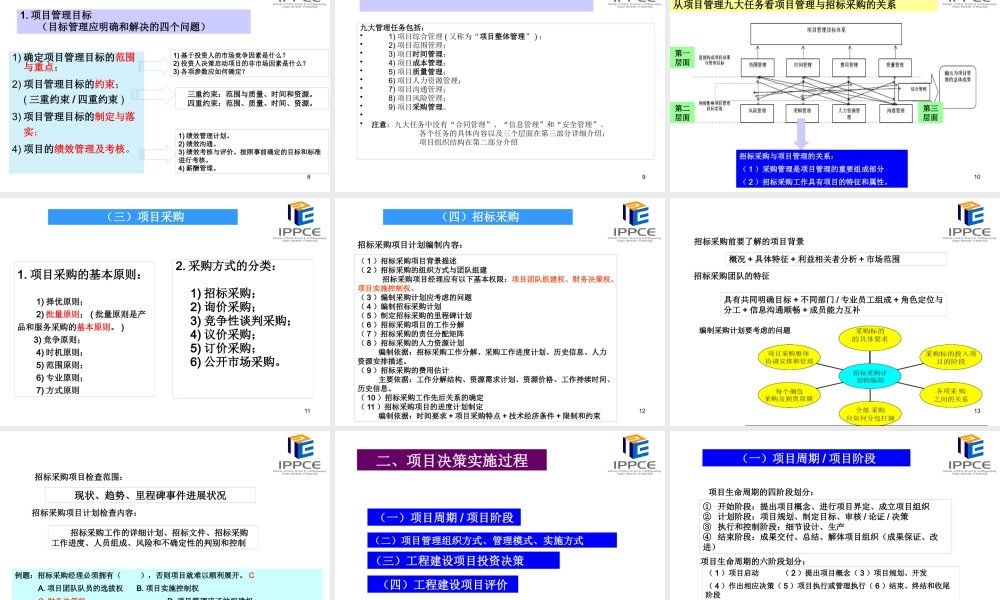
Task: Click IPPCE logo on 项目决策实施过程 slide
Action: pos(635,454)
